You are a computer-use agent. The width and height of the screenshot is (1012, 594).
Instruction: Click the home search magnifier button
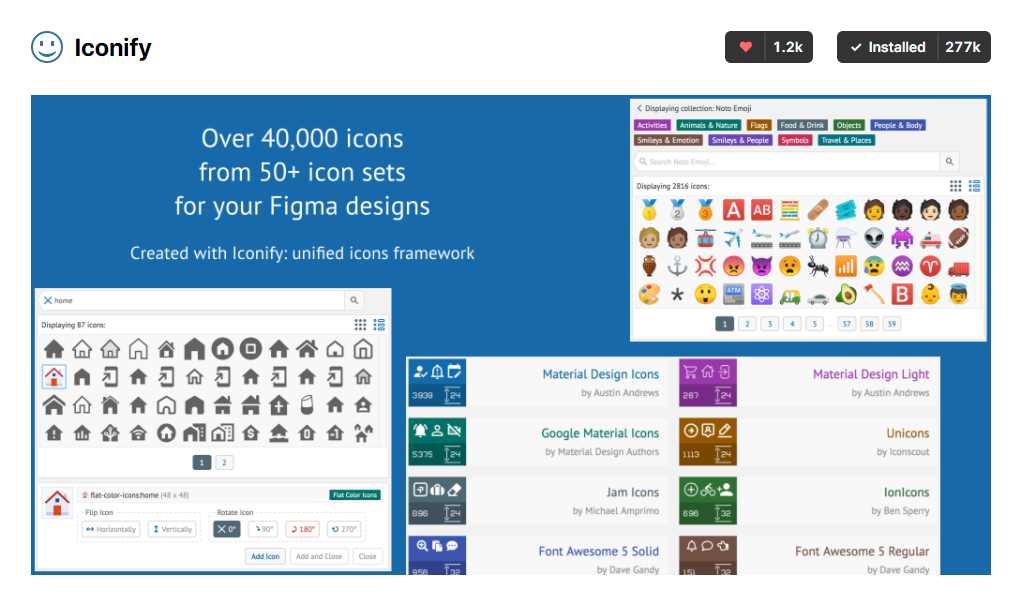354,300
